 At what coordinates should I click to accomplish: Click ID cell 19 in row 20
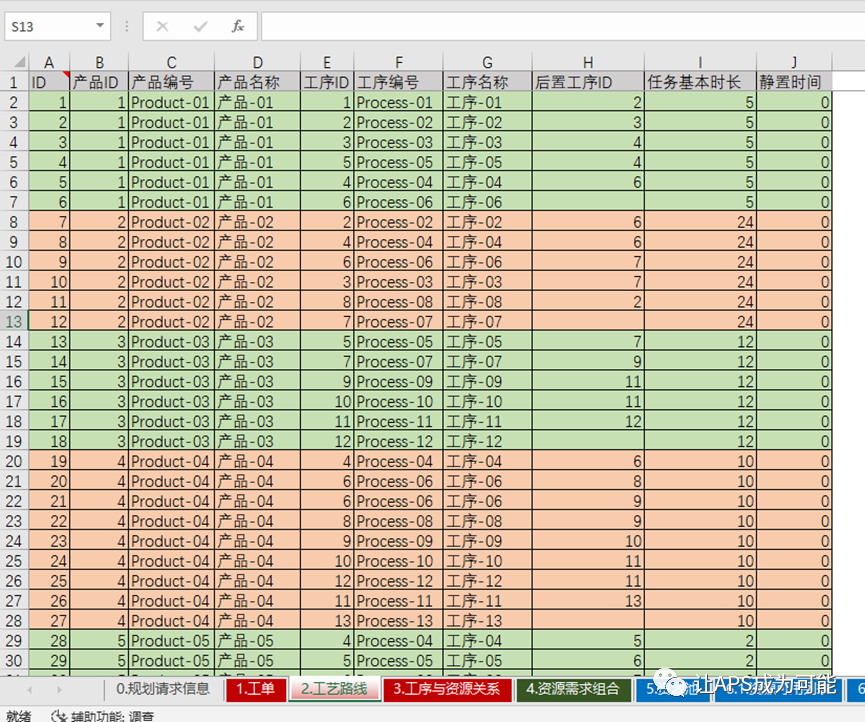point(49,461)
